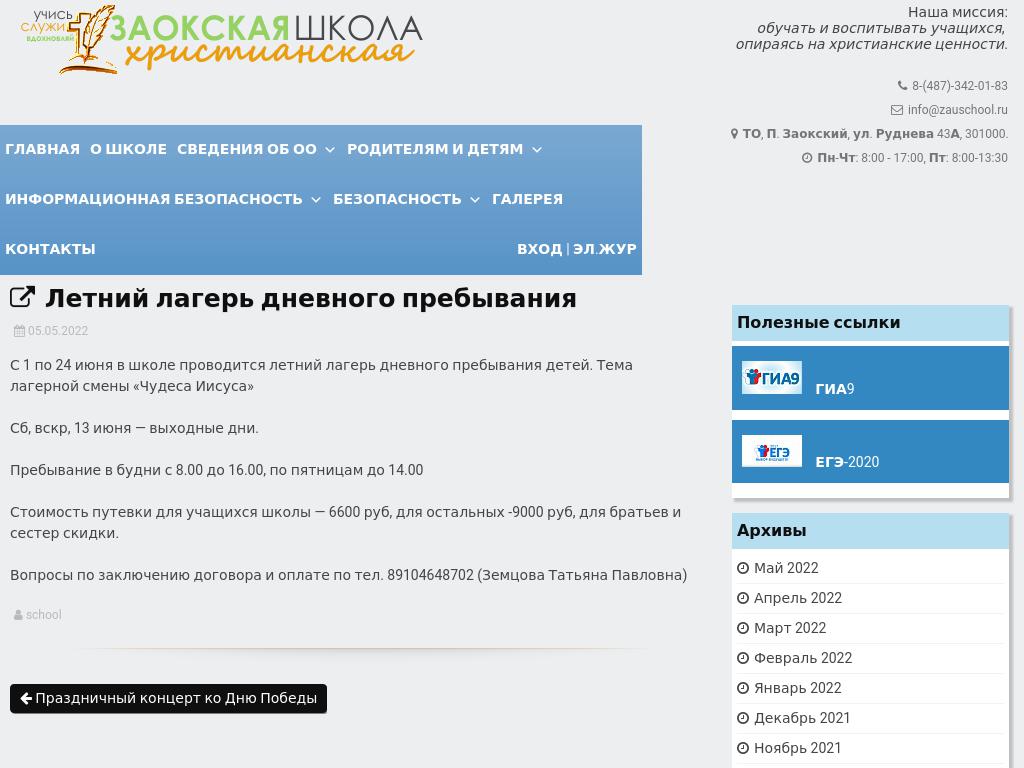
Task: Open the Праздничный концерт ко Дню Победы button
Action: tap(168, 698)
